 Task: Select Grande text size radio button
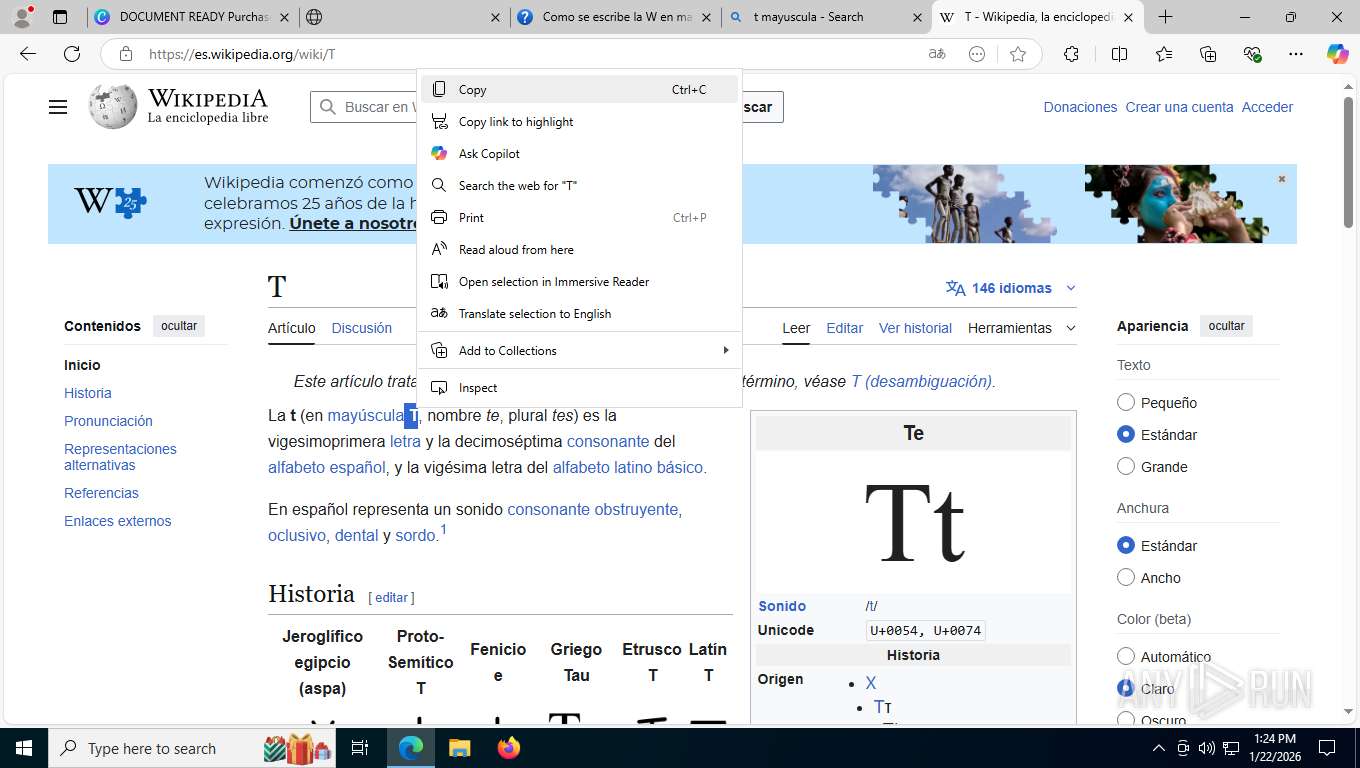1126,466
